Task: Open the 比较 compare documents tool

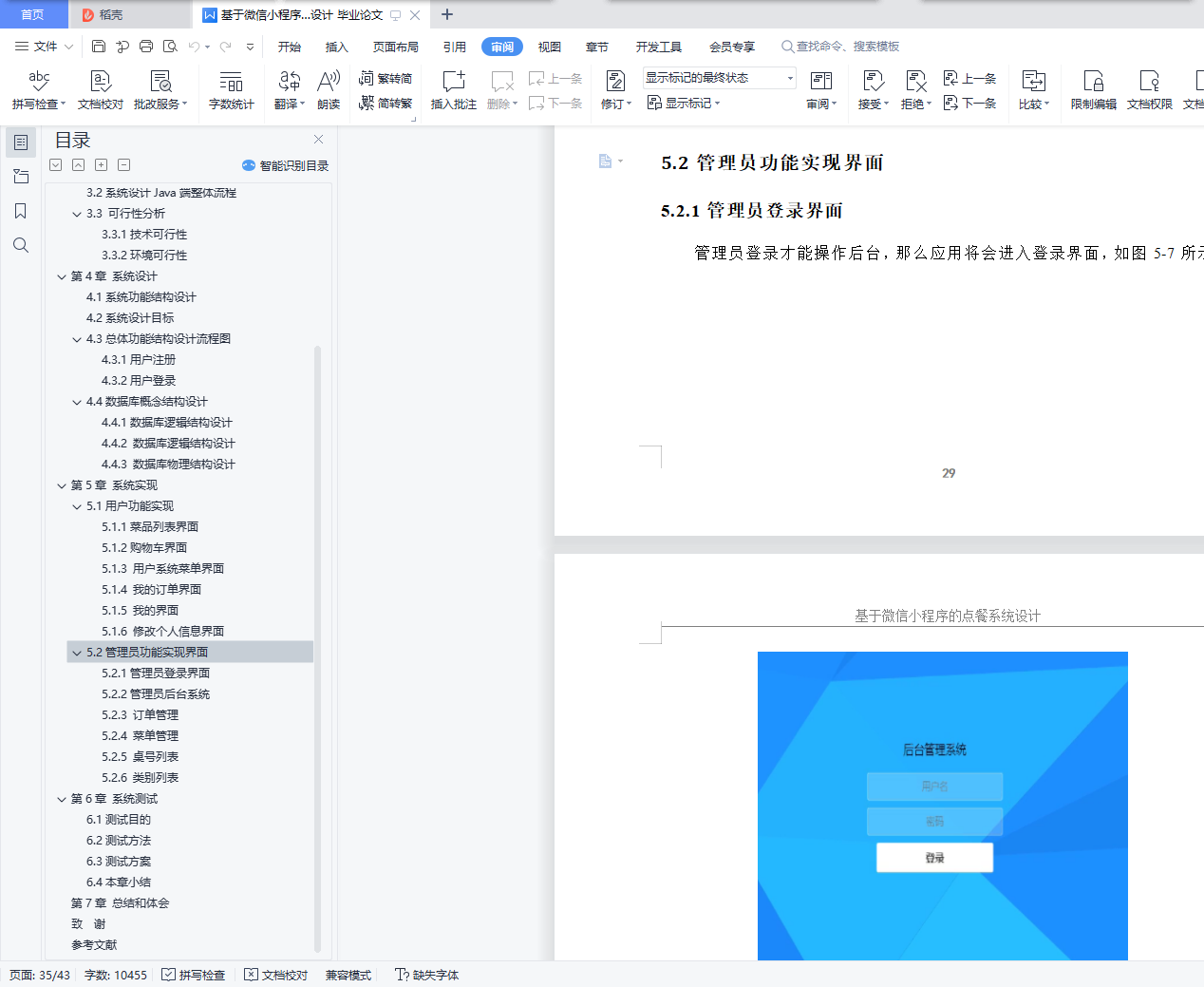Action: click(x=1033, y=89)
